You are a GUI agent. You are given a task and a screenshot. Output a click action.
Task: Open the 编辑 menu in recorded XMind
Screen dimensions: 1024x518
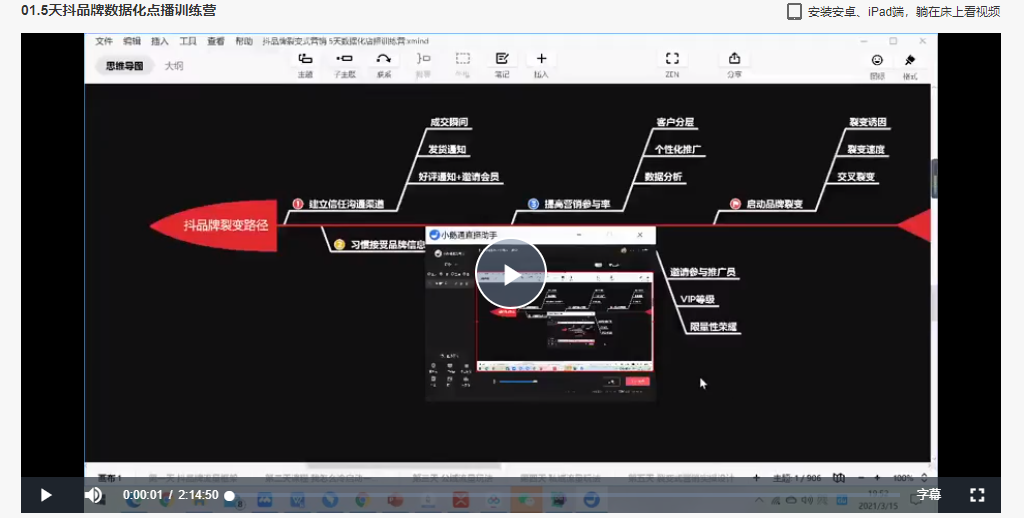132,41
